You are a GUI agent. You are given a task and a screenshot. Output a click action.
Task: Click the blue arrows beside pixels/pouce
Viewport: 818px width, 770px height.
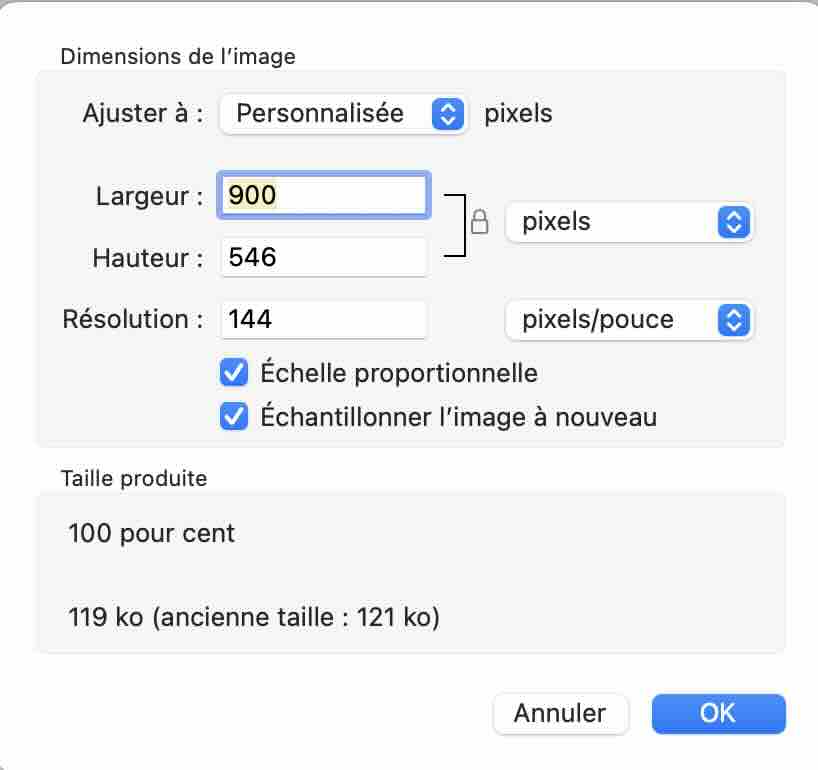tap(733, 320)
